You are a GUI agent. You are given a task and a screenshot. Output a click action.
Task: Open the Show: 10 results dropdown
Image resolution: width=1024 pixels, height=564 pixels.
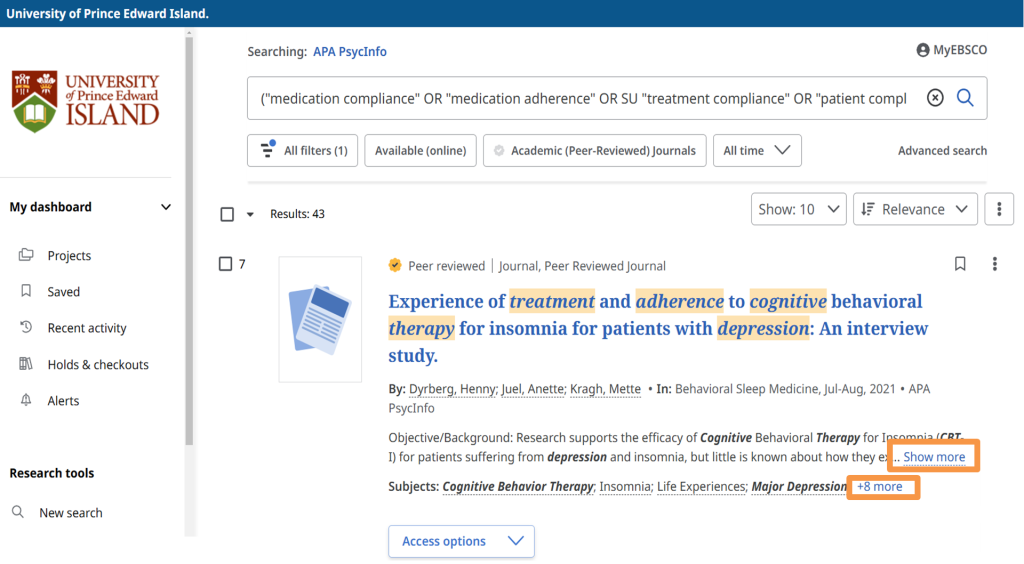pos(799,209)
